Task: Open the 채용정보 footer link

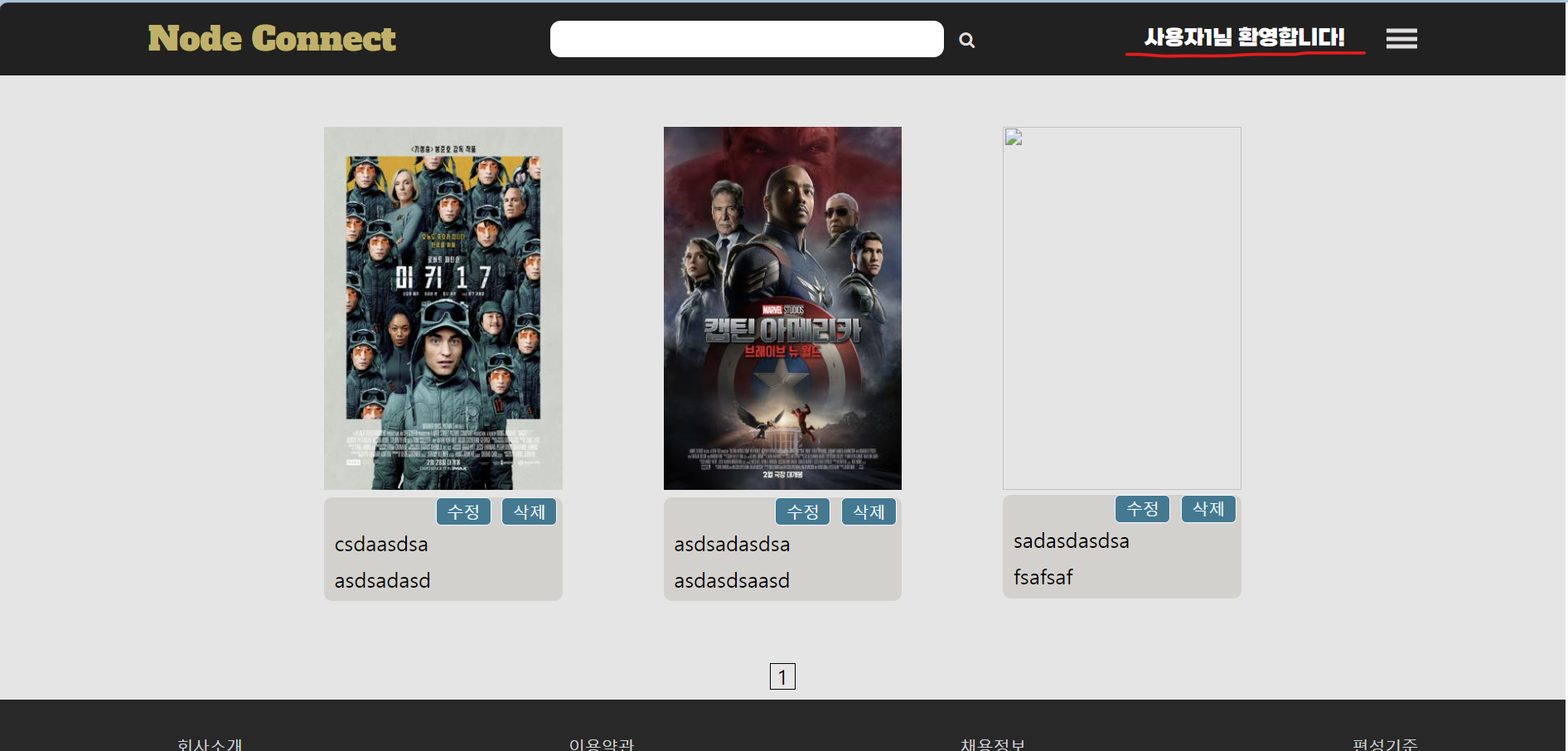Action: click(x=993, y=744)
